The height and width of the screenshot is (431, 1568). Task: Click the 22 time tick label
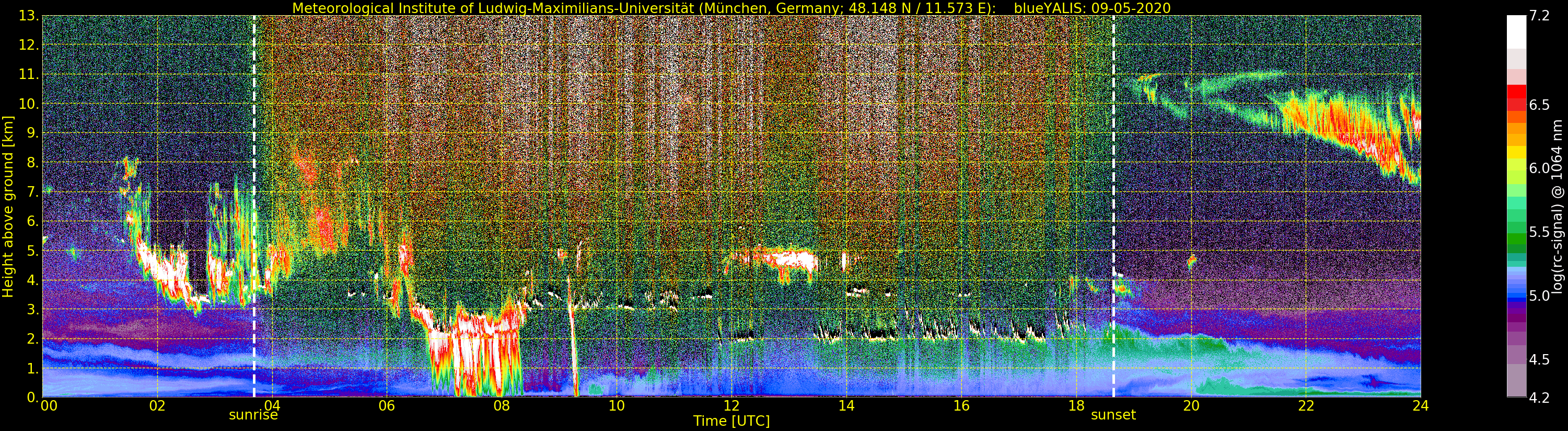click(x=1306, y=406)
